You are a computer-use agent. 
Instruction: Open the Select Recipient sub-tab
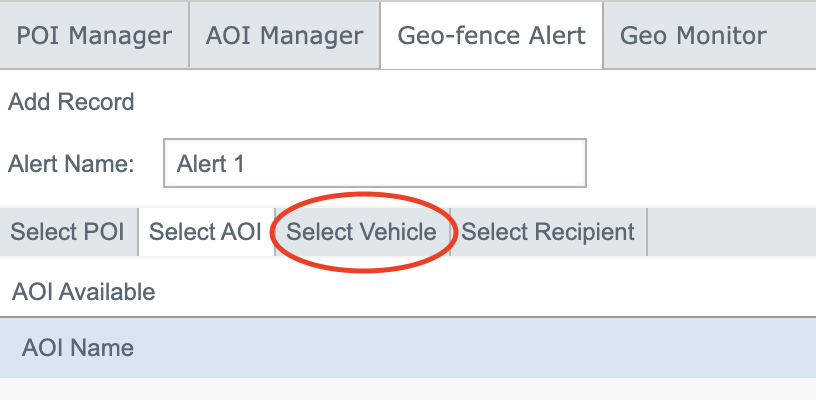point(548,232)
